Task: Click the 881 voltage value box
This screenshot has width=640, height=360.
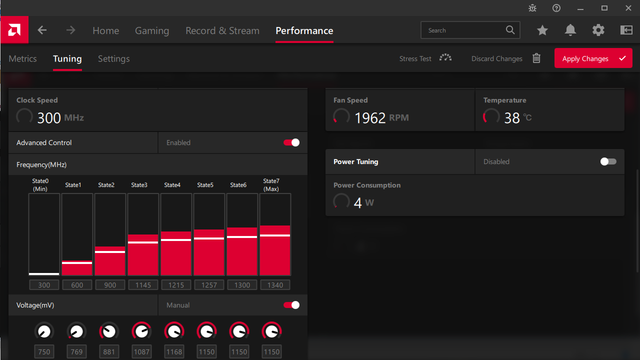Action: pyautogui.click(x=109, y=351)
